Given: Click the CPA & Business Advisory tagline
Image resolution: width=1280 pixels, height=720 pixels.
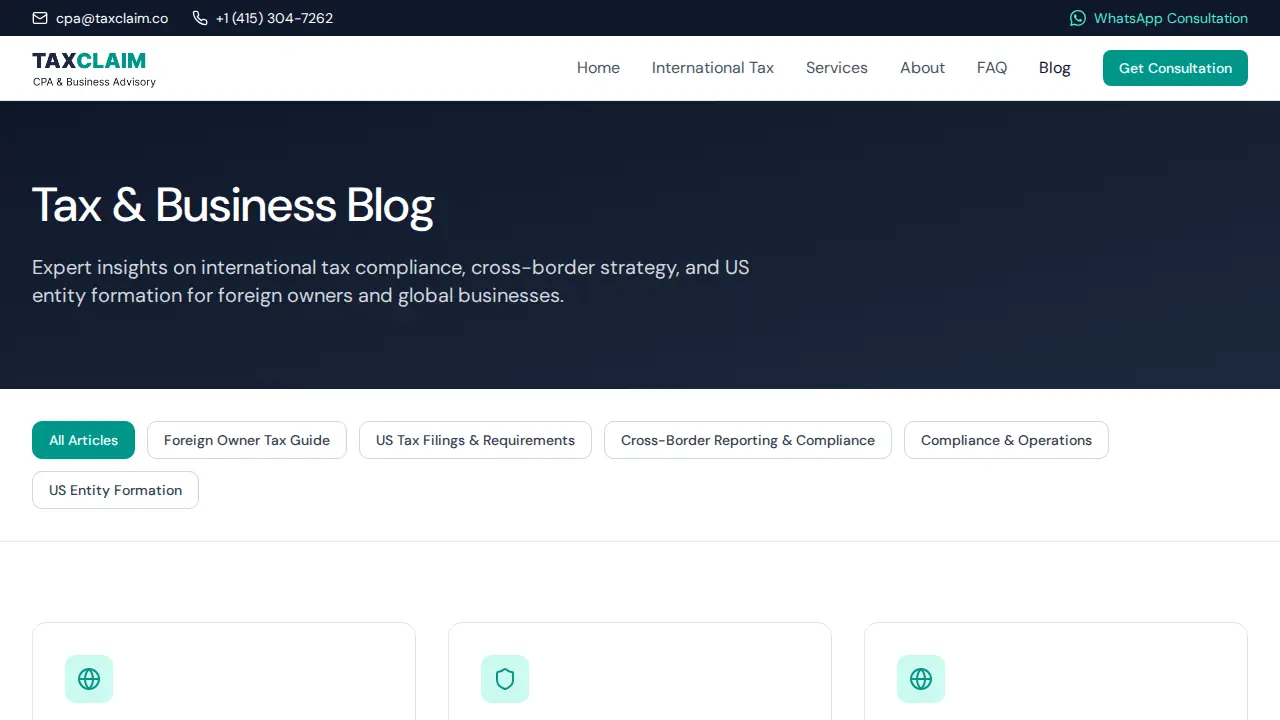Looking at the screenshot, I should [94, 82].
